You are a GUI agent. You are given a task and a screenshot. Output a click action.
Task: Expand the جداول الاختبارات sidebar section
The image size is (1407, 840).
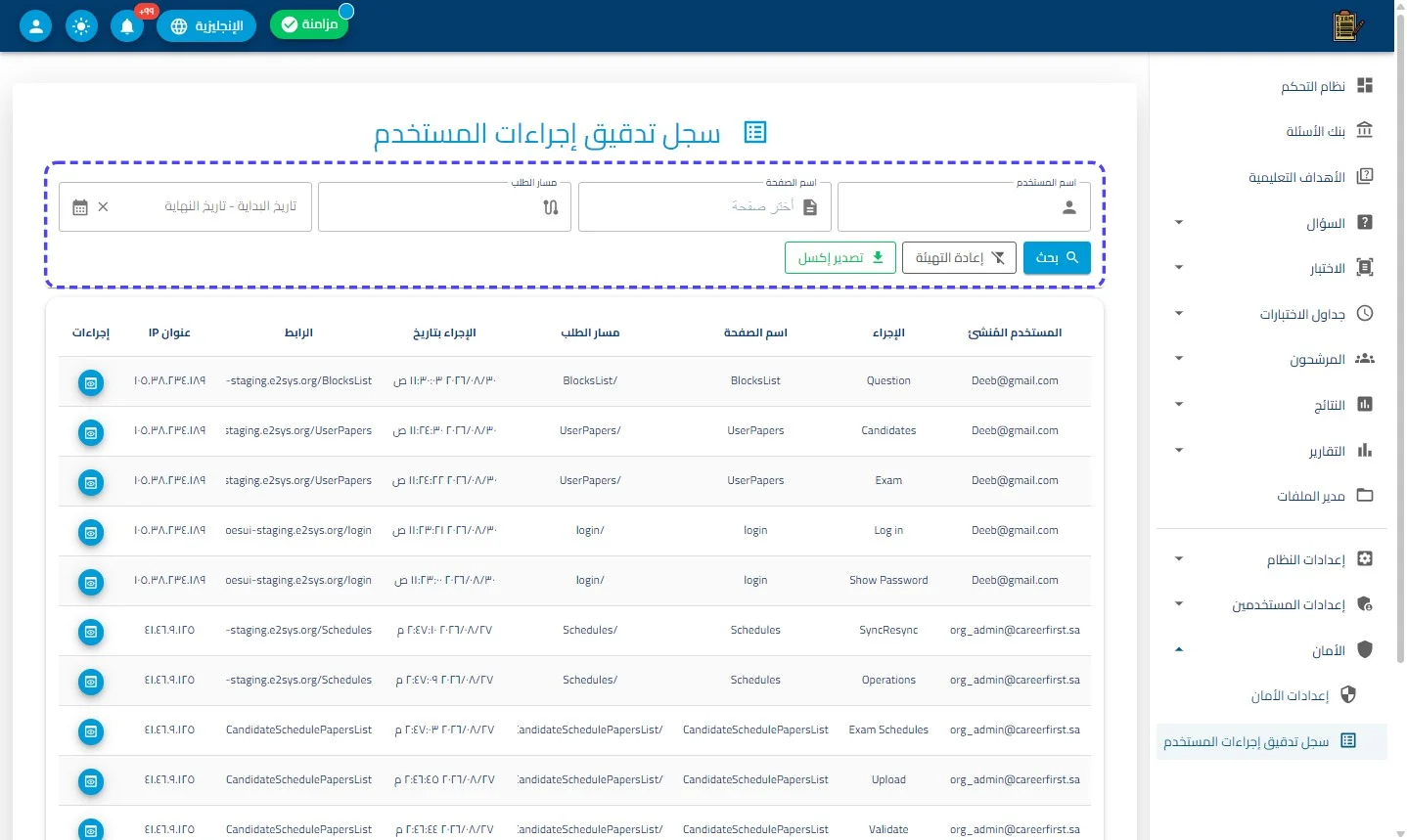point(1179,314)
